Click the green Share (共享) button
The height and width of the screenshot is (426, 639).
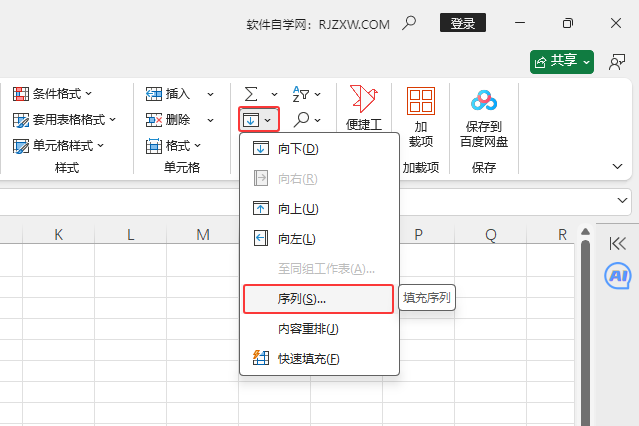click(562, 62)
